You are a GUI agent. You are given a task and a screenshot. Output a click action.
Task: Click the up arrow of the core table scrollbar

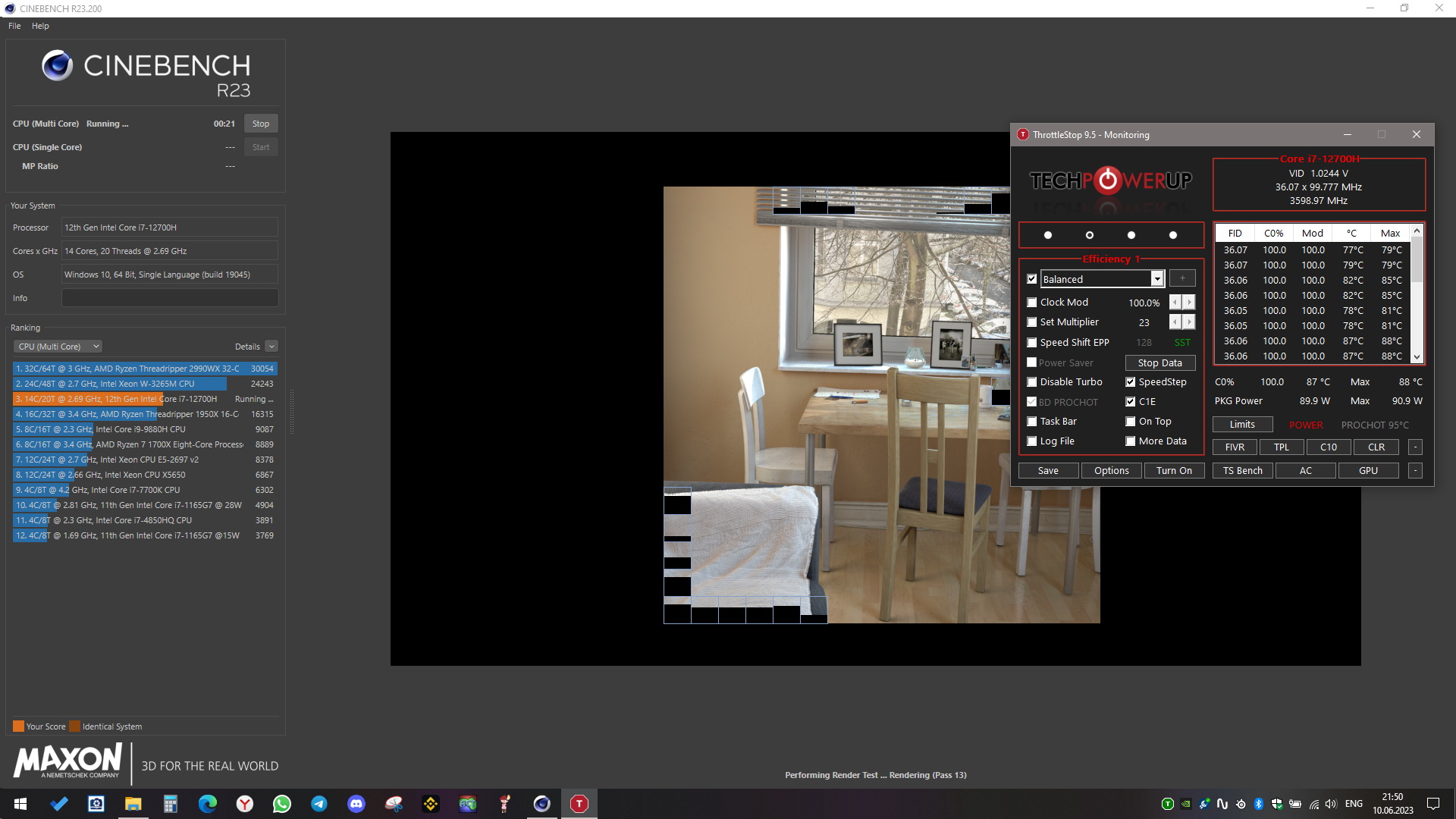point(1417,231)
